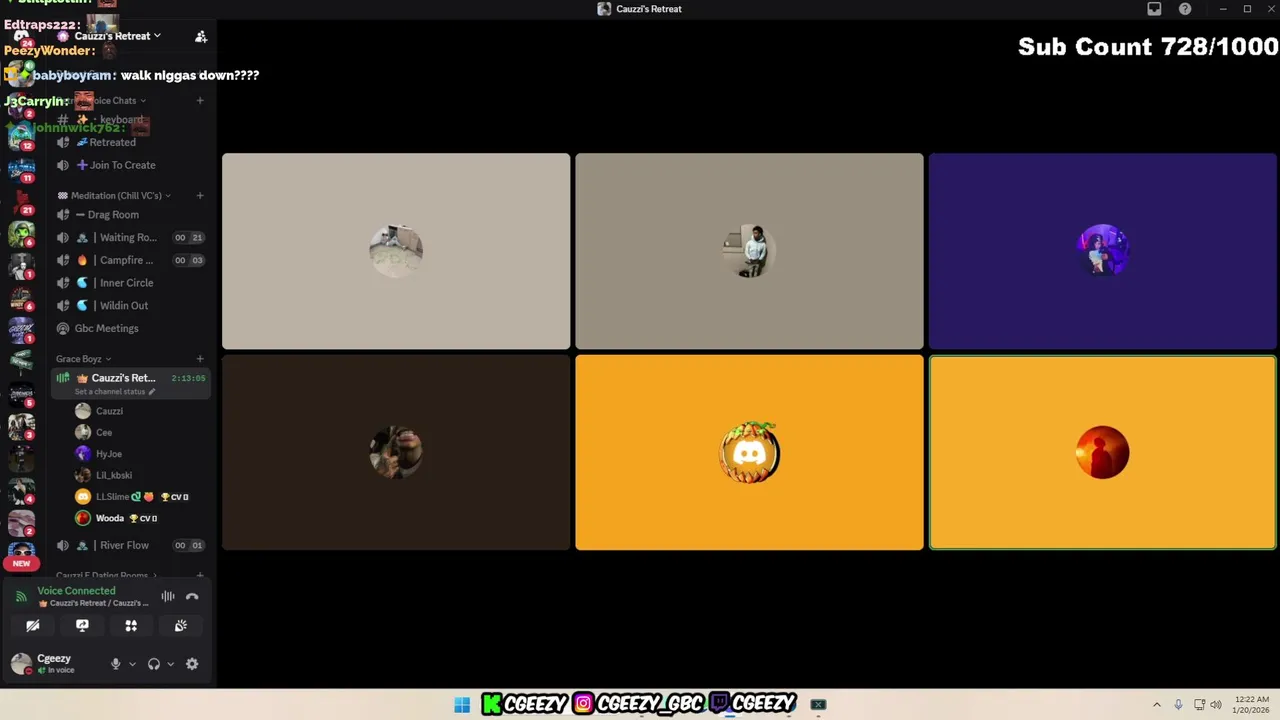Focus the purple-background participant tile
This screenshot has width=1280, height=720.
click(x=1102, y=251)
